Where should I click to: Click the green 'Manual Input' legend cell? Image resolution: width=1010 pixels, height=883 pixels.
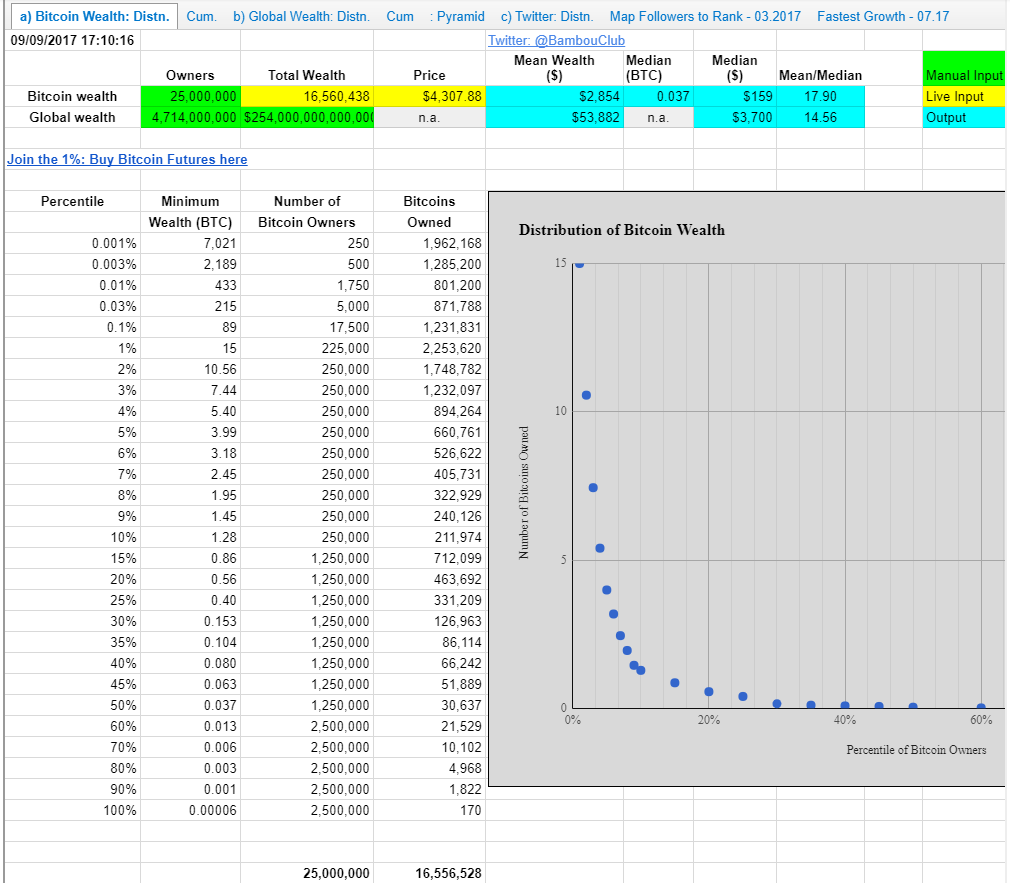coord(964,75)
